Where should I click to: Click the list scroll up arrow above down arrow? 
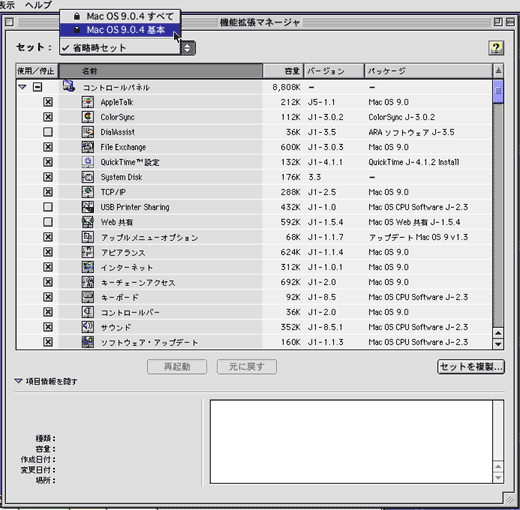(498, 333)
